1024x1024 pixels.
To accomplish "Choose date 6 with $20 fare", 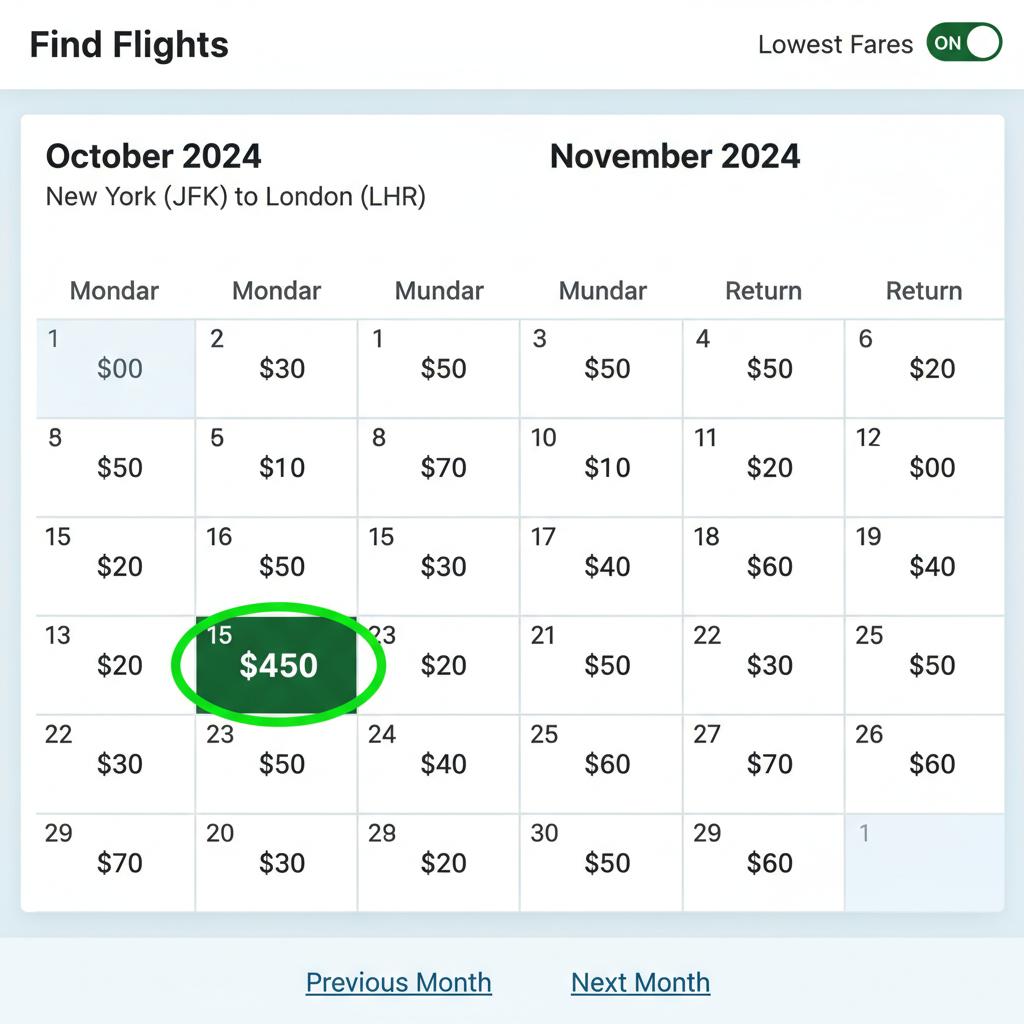I will [x=925, y=368].
